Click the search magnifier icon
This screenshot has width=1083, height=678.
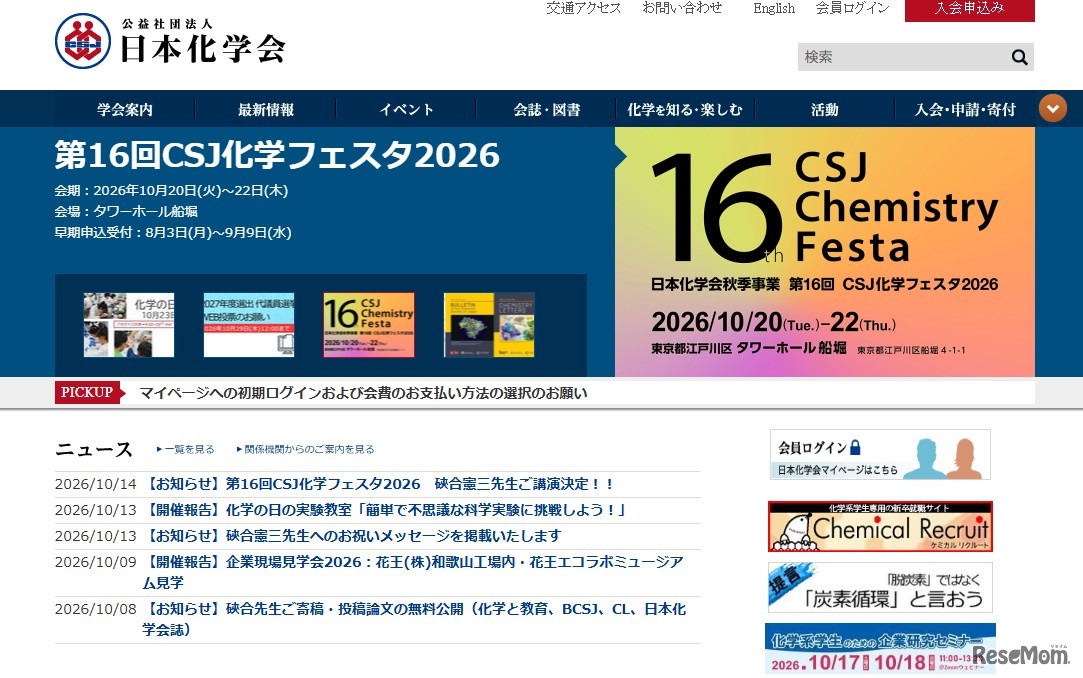coord(1019,57)
